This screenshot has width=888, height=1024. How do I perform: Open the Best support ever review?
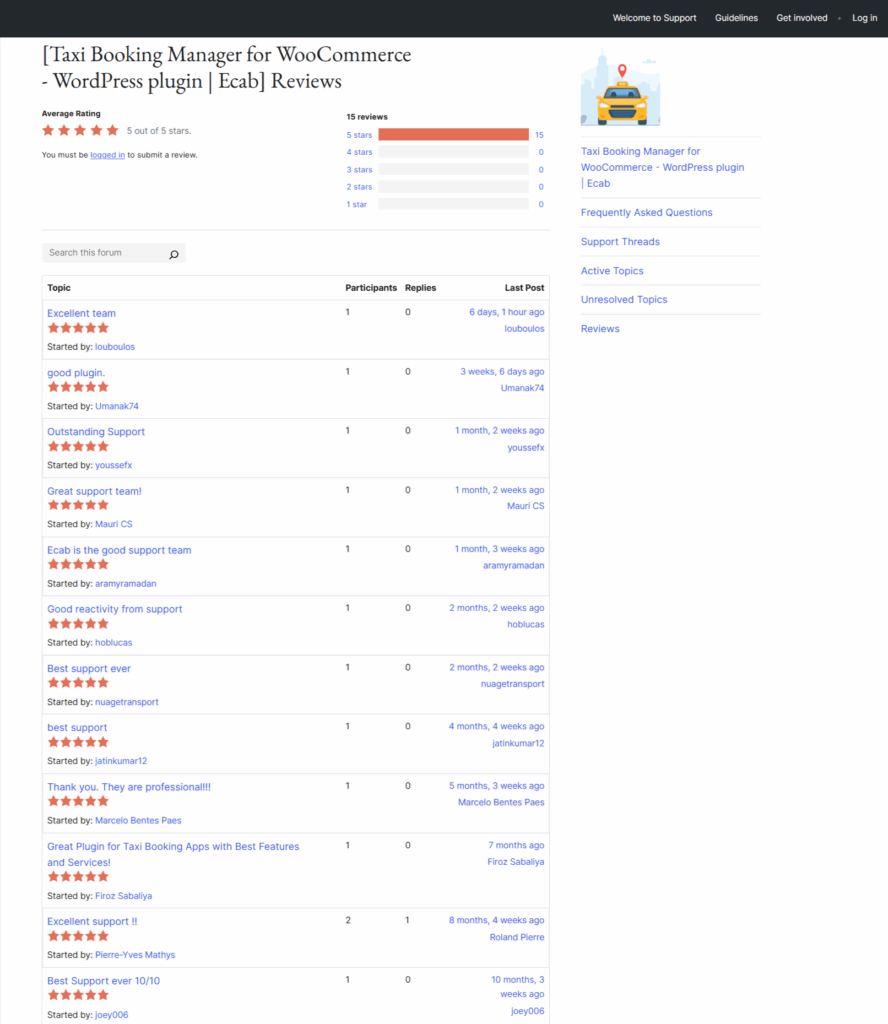[x=89, y=669]
